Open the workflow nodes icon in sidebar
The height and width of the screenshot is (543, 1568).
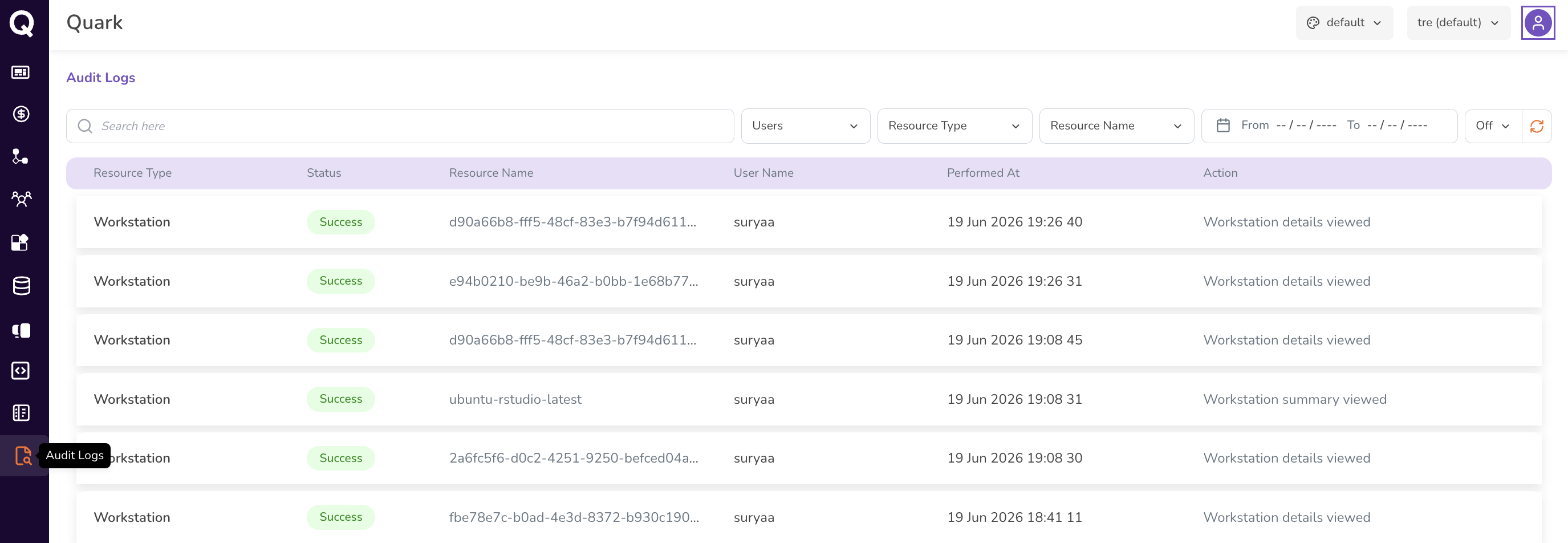click(21, 156)
